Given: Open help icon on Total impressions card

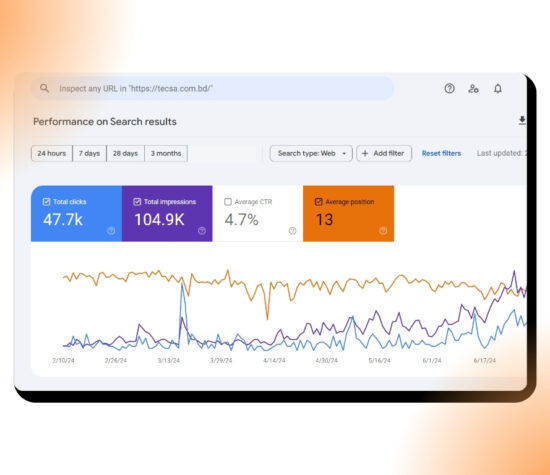Looking at the screenshot, I should pyautogui.click(x=202, y=230).
